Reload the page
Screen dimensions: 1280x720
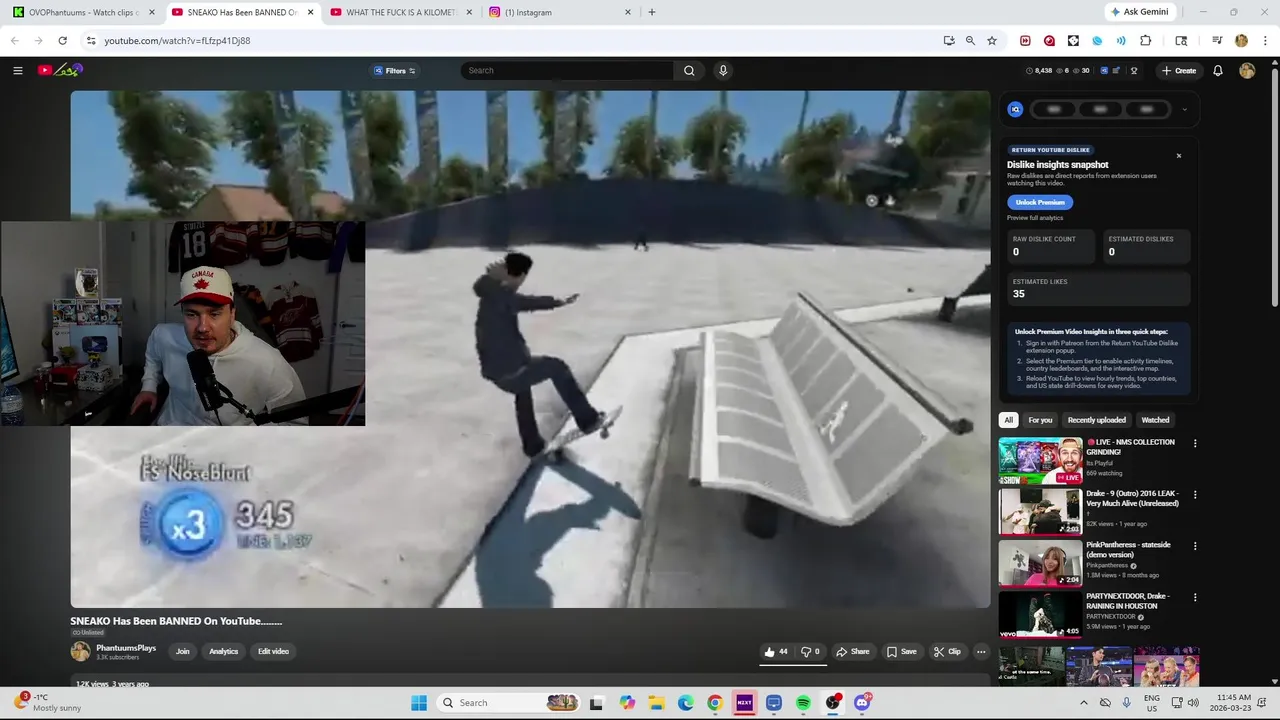pyautogui.click(x=62, y=41)
